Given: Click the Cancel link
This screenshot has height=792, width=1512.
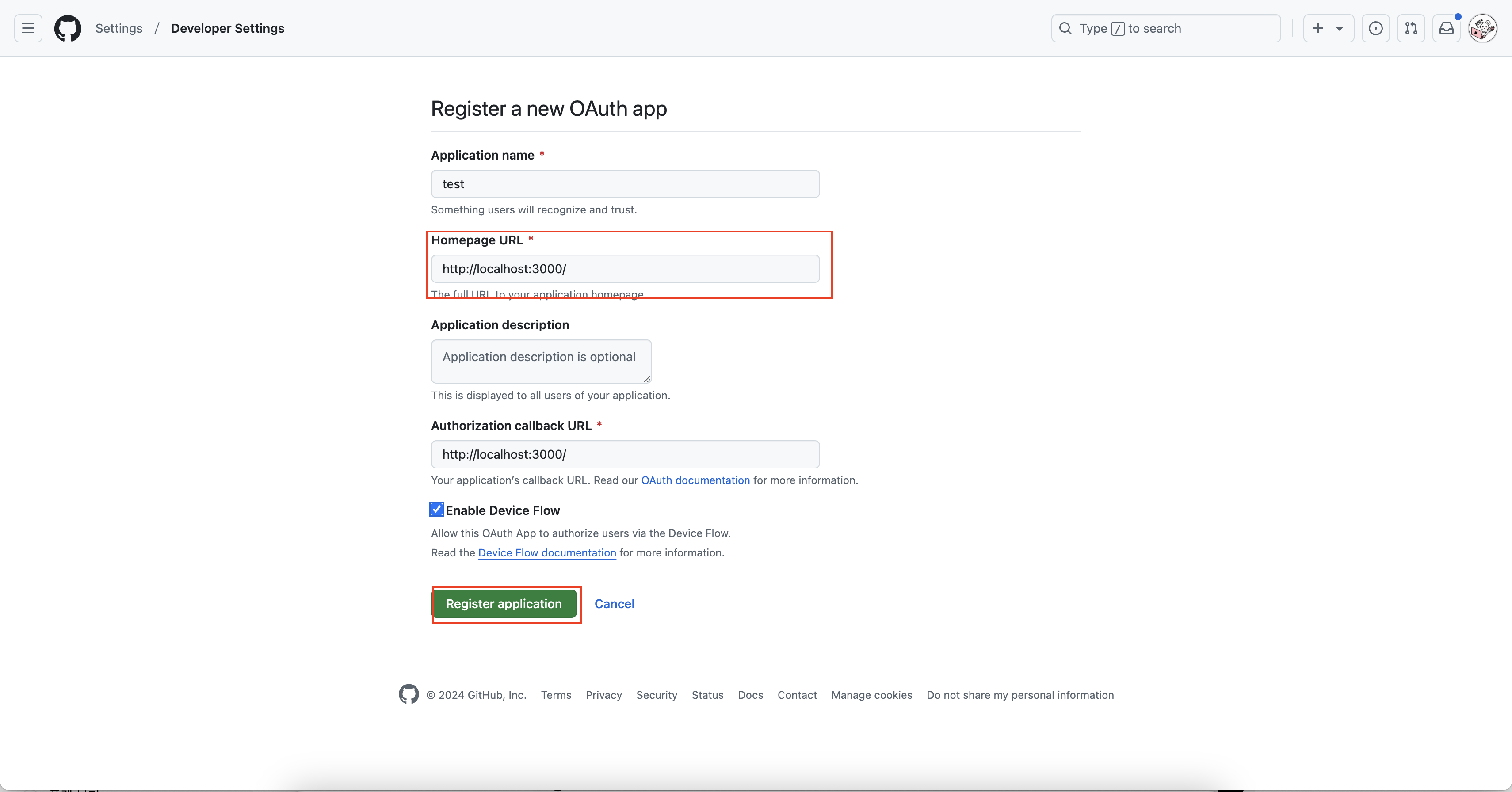Looking at the screenshot, I should click(614, 604).
